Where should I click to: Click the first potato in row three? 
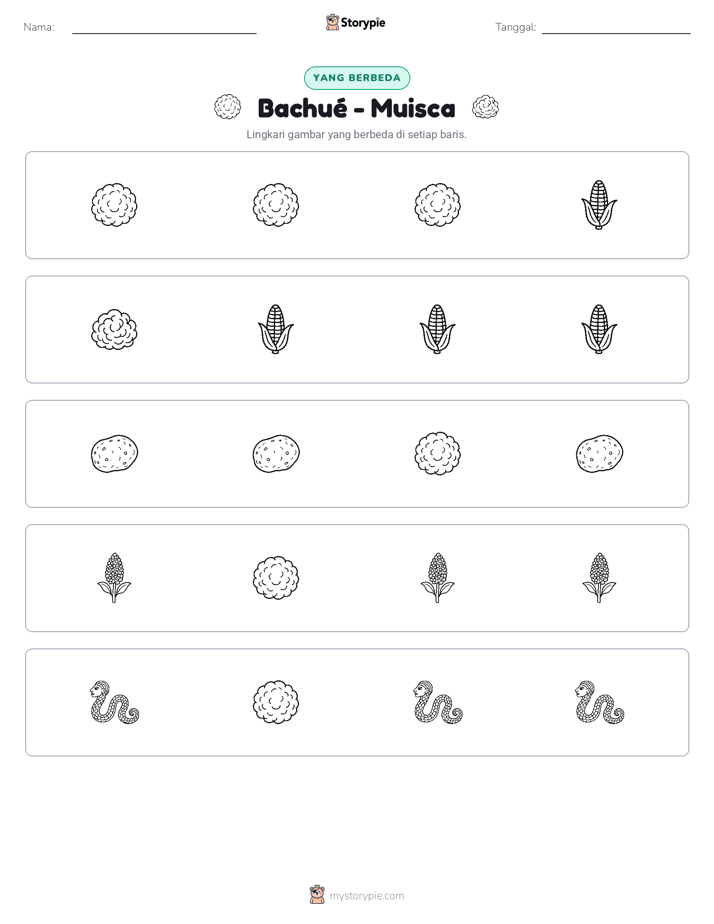114,454
